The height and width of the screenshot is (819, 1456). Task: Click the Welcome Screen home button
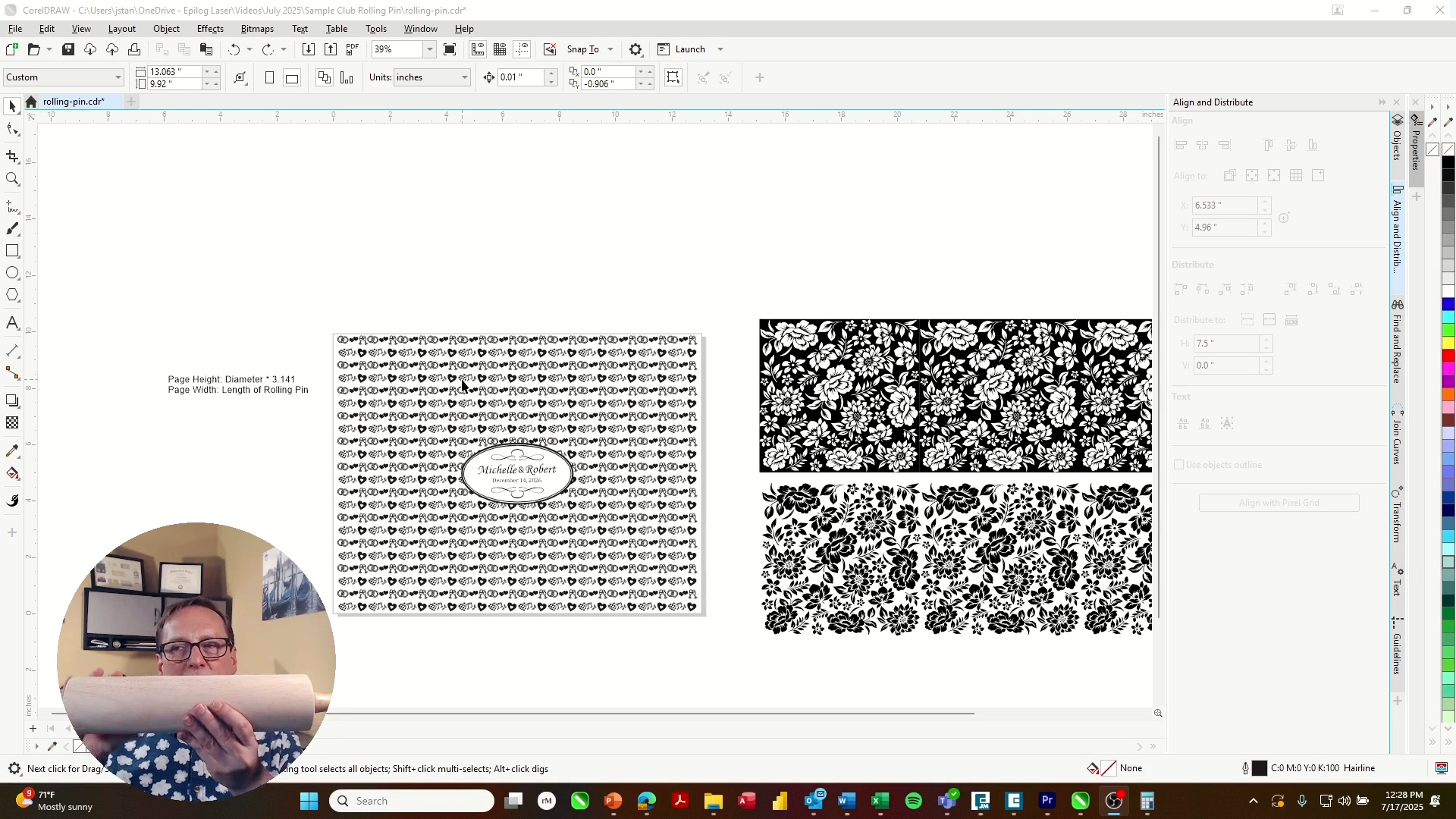(30, 102)
